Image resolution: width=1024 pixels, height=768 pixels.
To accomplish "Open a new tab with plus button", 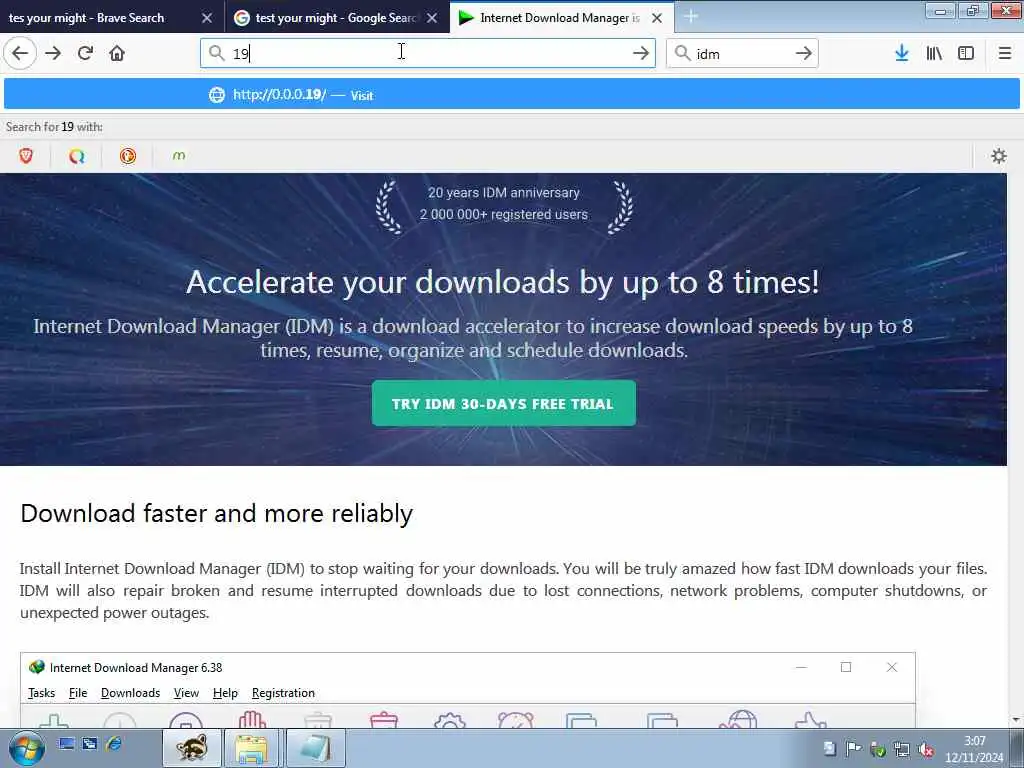I will click(x=691, y=17).
